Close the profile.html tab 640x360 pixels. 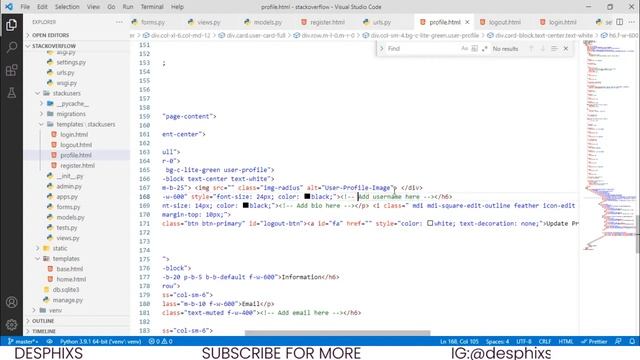point(467,22)
